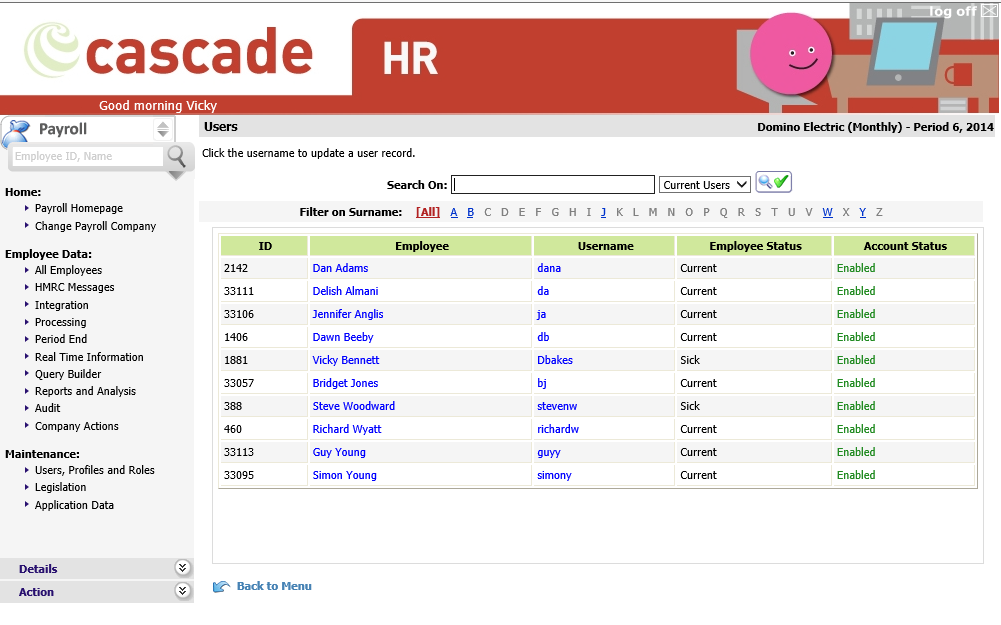Image resolution: width=1001 pixels, height=625 pixels.
Task: Open Application Data
Action: tap(74, 505)
